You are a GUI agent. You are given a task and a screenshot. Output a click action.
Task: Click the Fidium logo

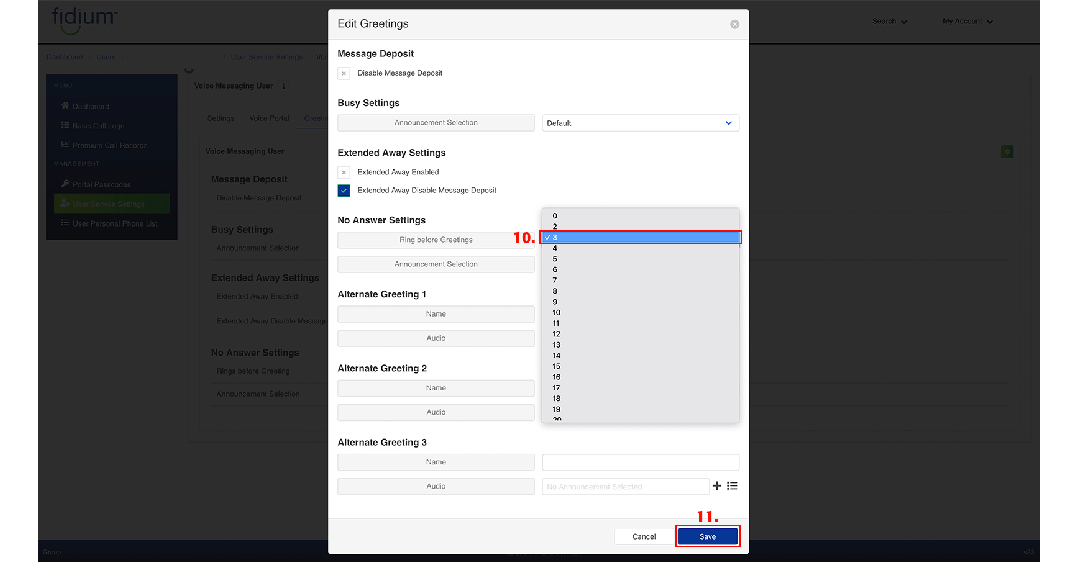click(84, 19)
